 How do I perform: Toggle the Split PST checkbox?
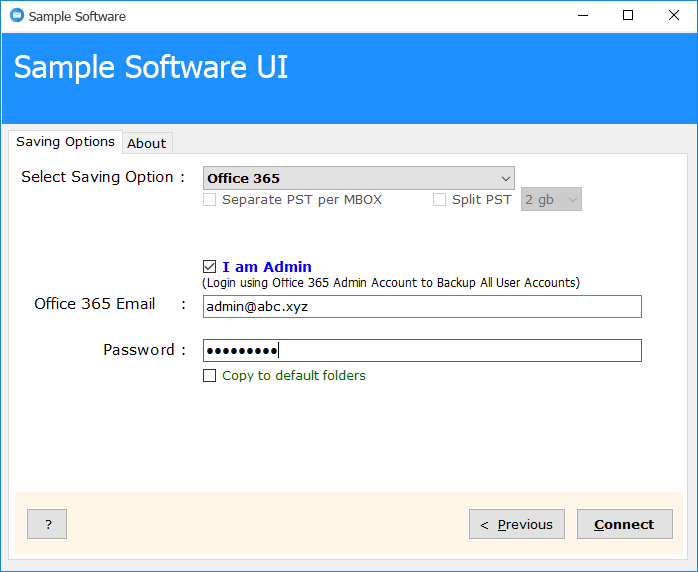(439, 199)
